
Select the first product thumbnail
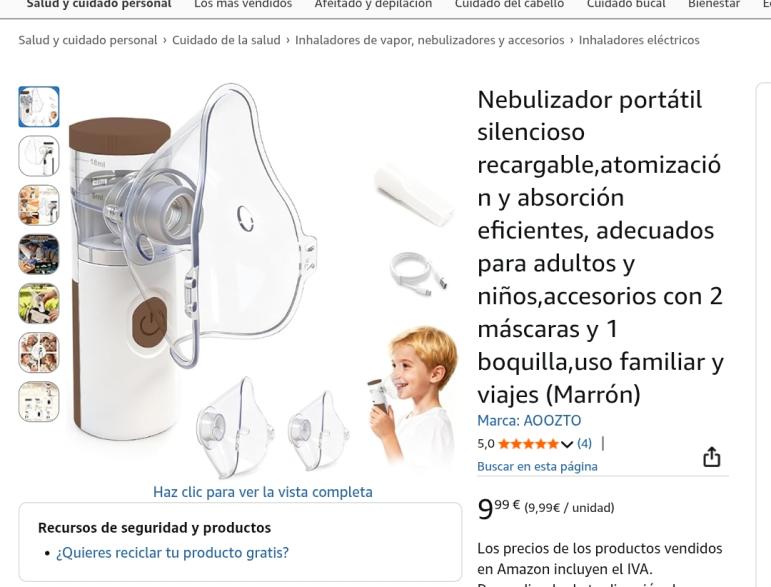(39, 107)
